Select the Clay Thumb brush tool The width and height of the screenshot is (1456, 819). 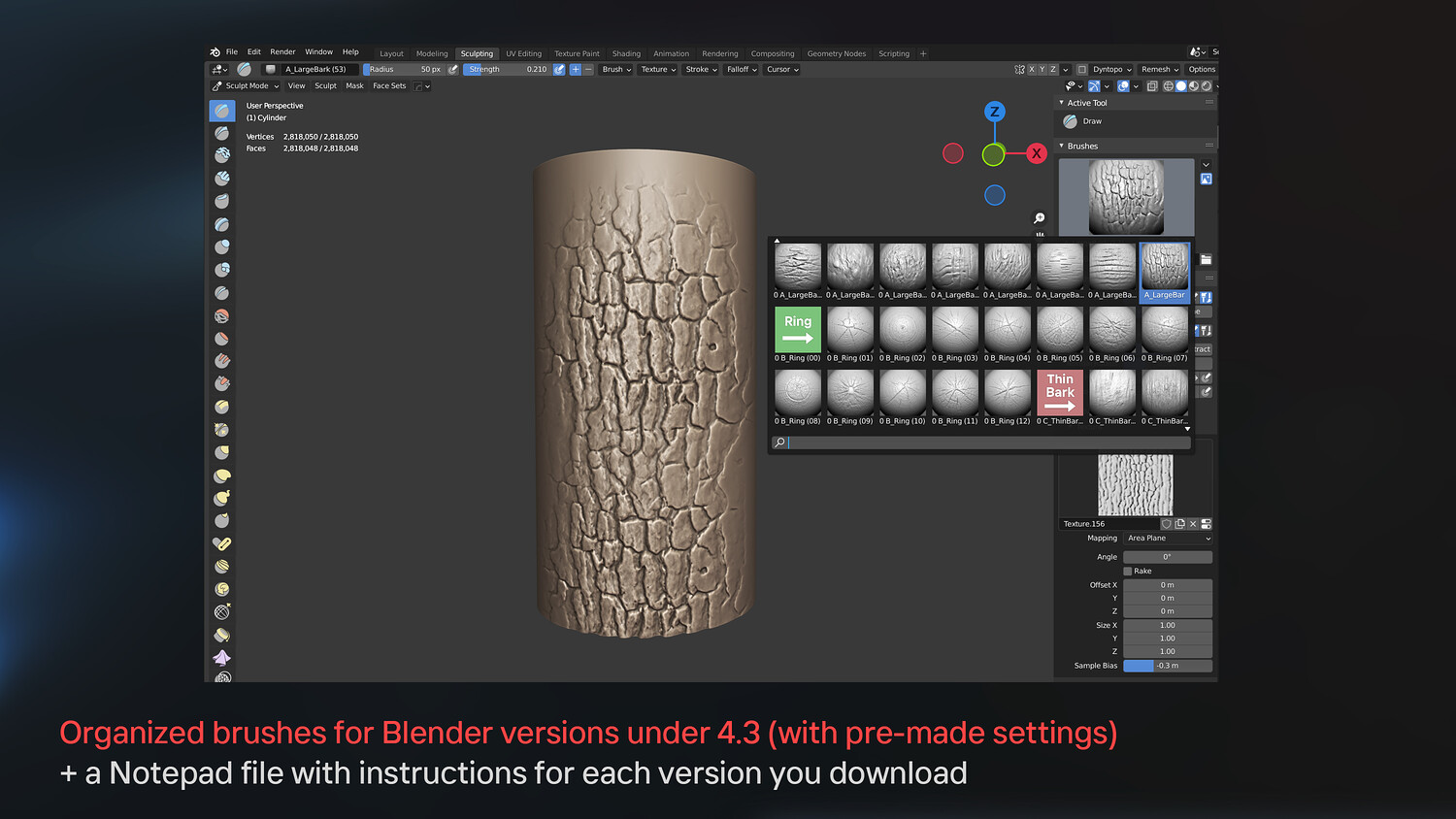pyautogui.click(x=222, y=201)
